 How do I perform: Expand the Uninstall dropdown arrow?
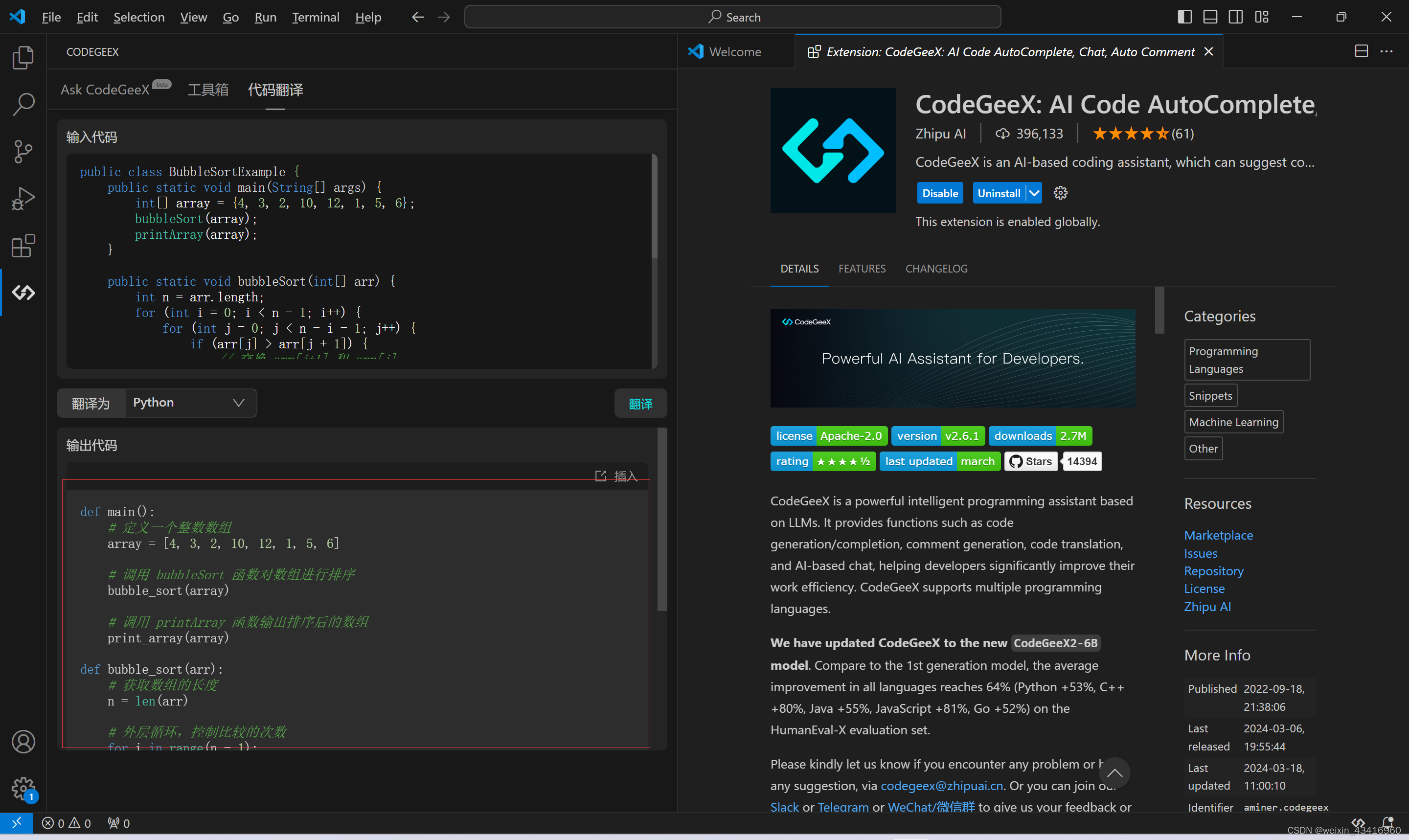(x=1034, y=193)
